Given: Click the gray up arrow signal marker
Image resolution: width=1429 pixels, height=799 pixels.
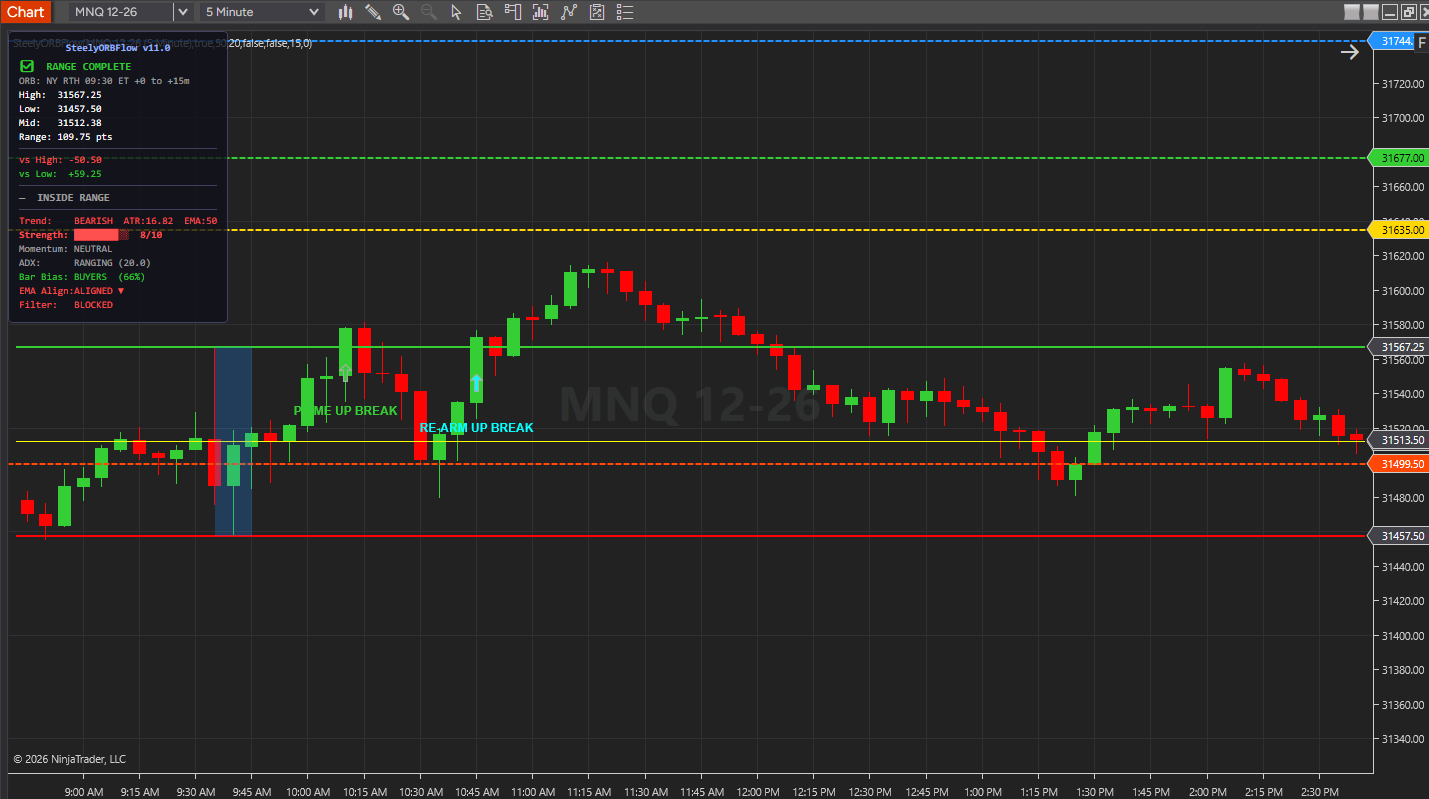Looking at the screenshot, I should (346, 371).
